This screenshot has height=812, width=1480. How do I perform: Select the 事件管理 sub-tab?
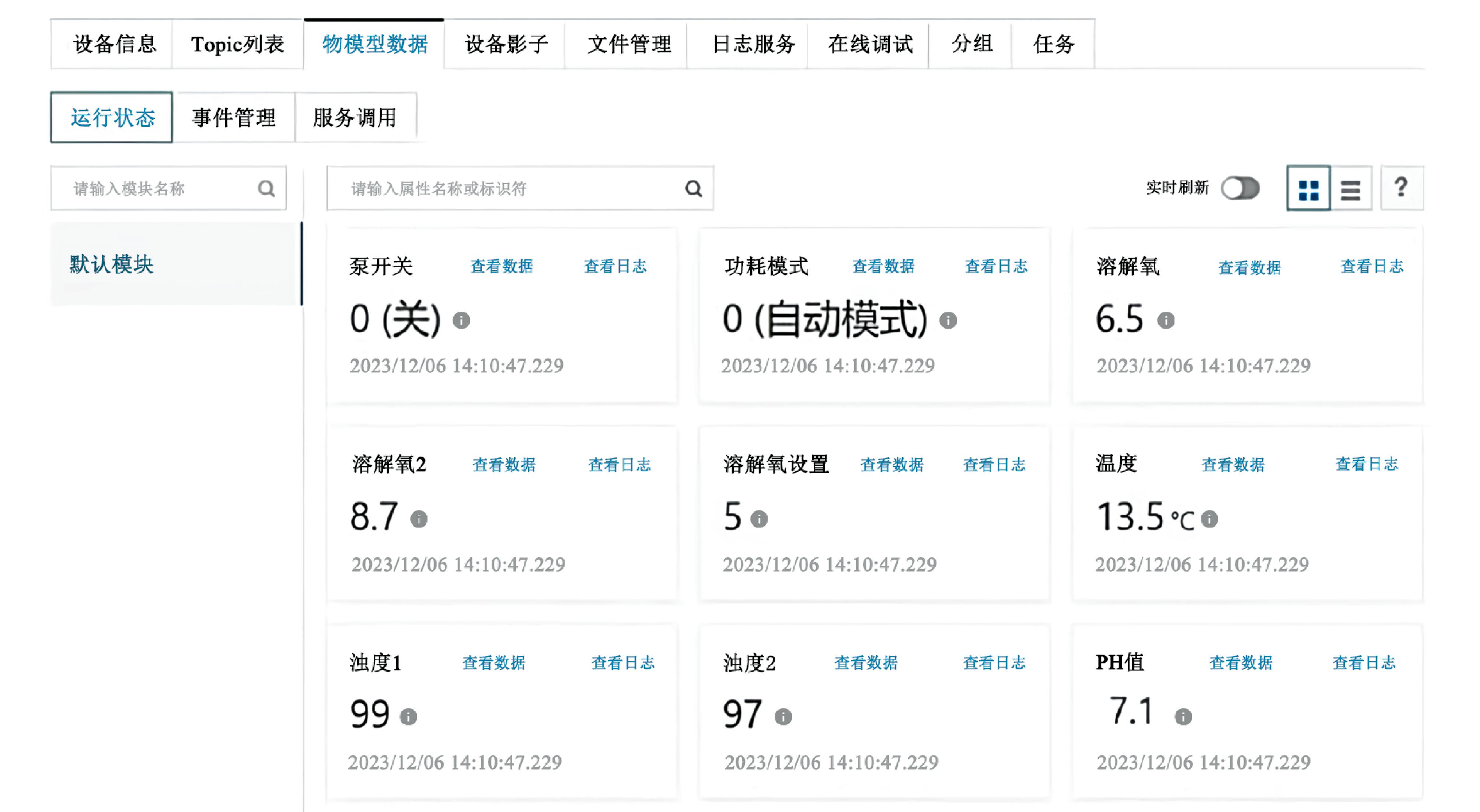(234, 118)
